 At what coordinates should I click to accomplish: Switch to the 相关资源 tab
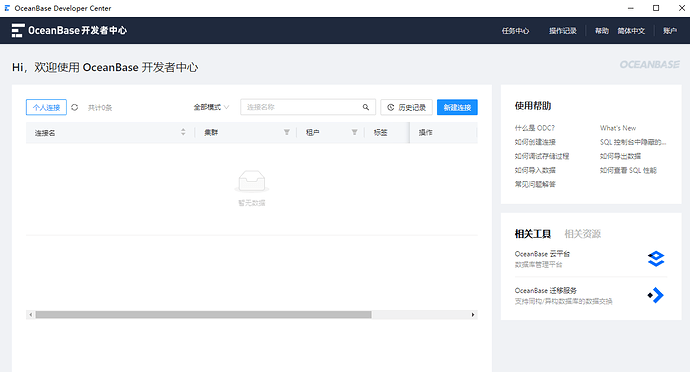click(x=582, y=234)
